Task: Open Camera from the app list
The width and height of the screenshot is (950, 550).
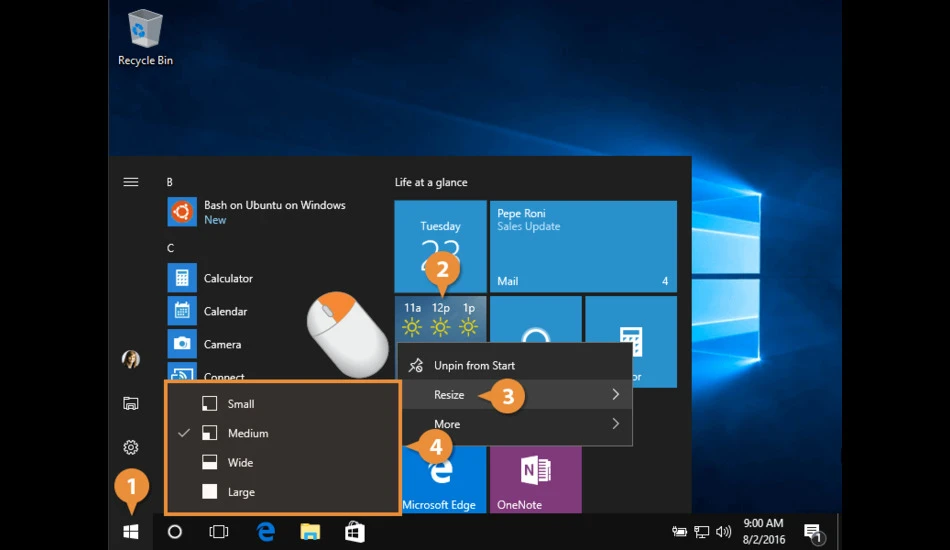Action: point(276,344)
